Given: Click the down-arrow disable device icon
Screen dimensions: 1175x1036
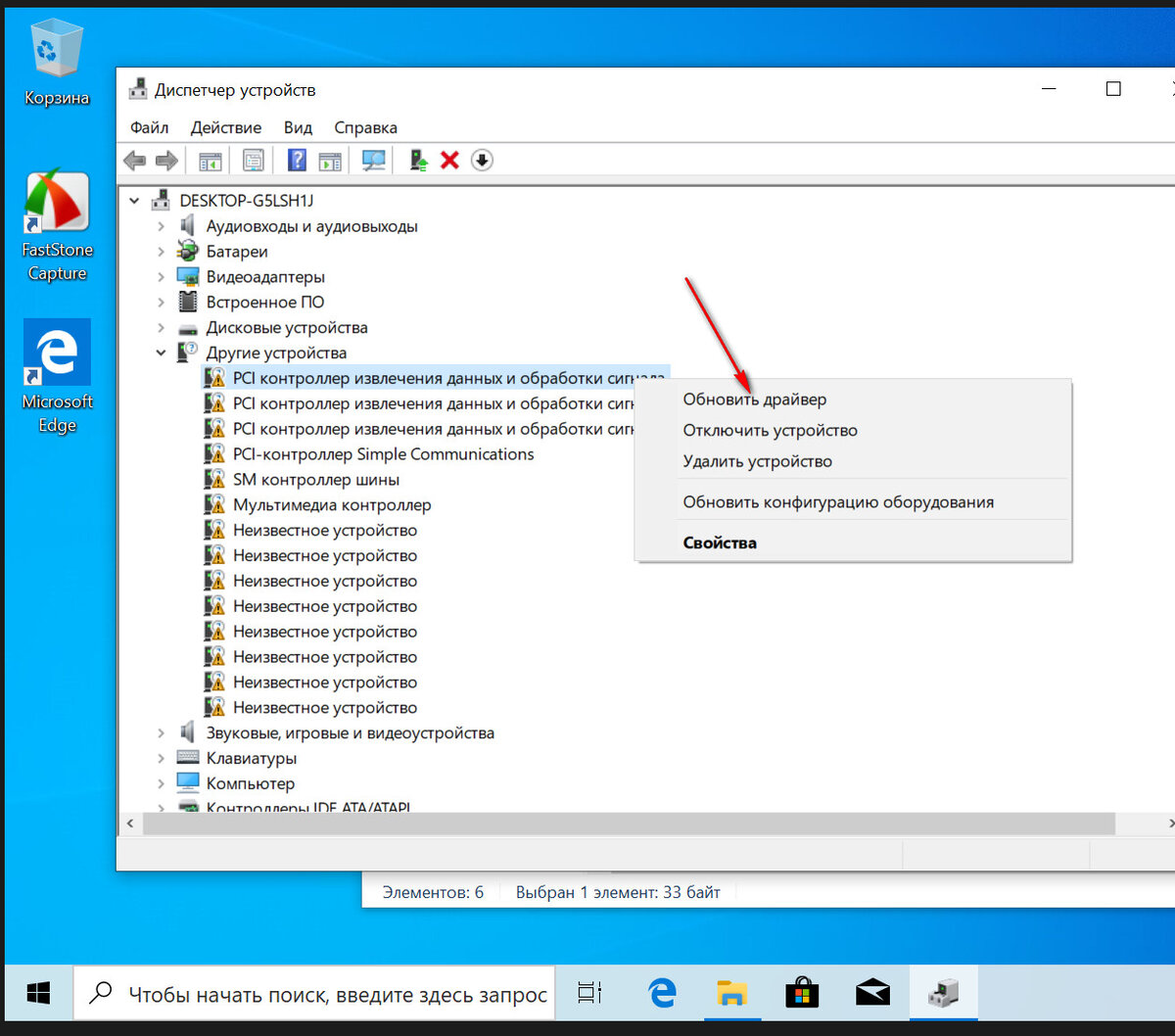Looking at the screenshot, I should coord(482,161).
